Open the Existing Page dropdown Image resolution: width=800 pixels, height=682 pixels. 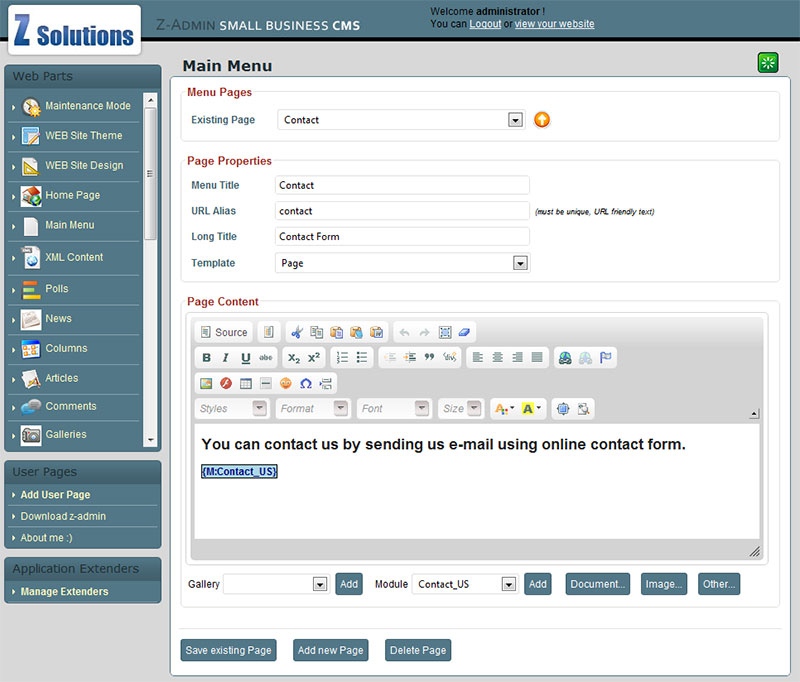pos(515,120)
